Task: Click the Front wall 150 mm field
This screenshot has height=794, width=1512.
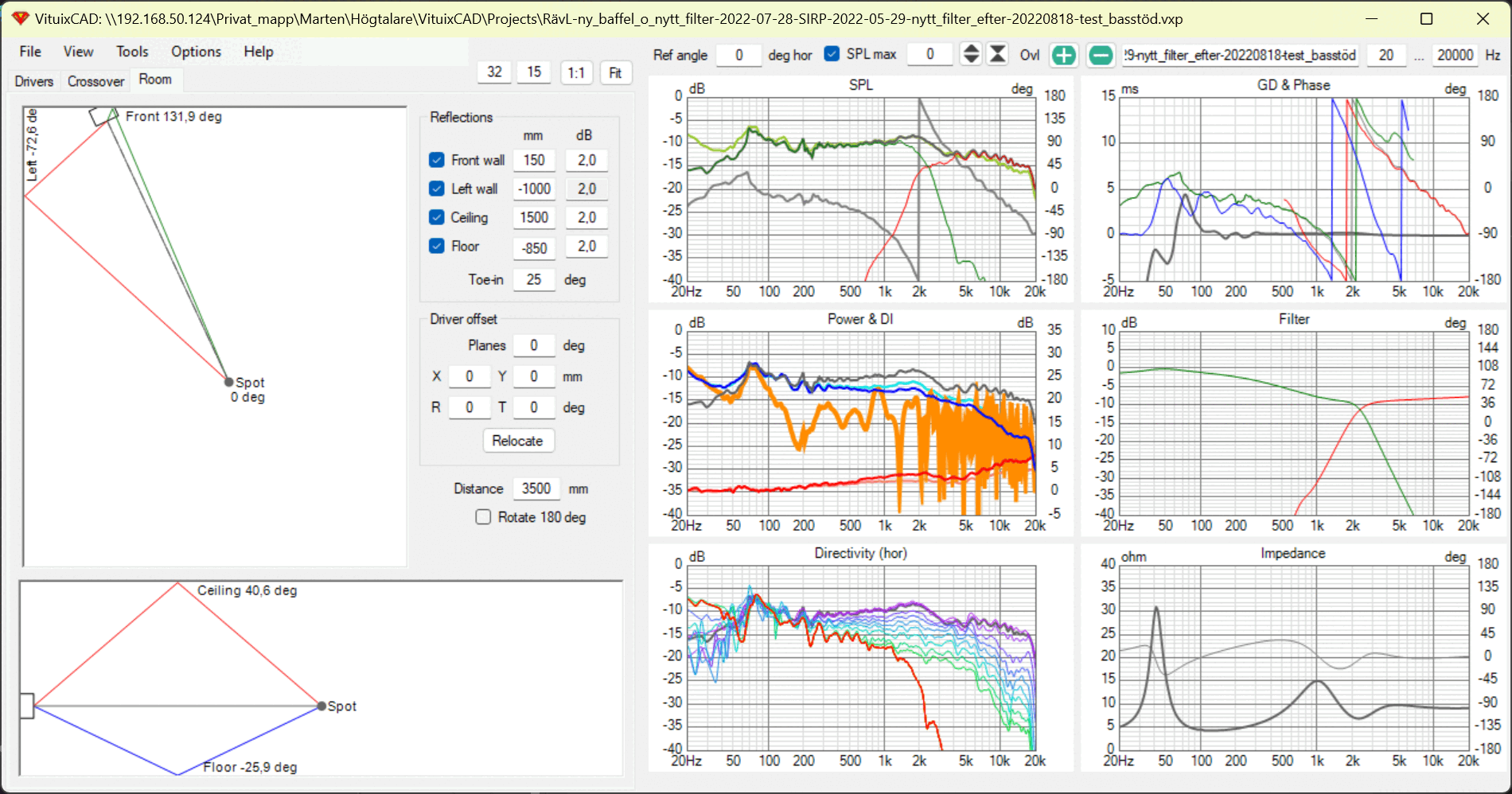Action: (x=534, y=160)
